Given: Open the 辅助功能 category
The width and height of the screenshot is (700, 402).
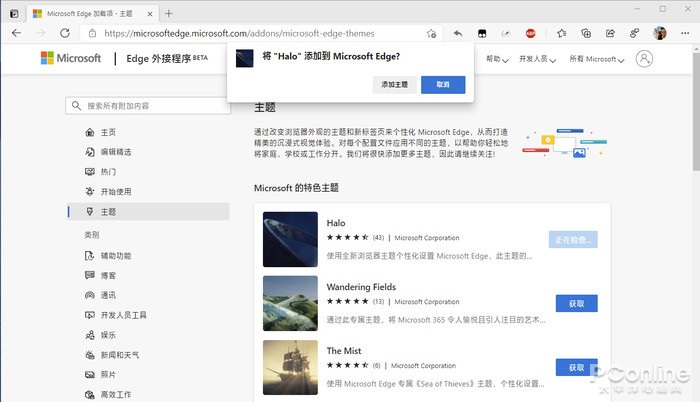Looking at the screenshot, I should tap(115, 256).
